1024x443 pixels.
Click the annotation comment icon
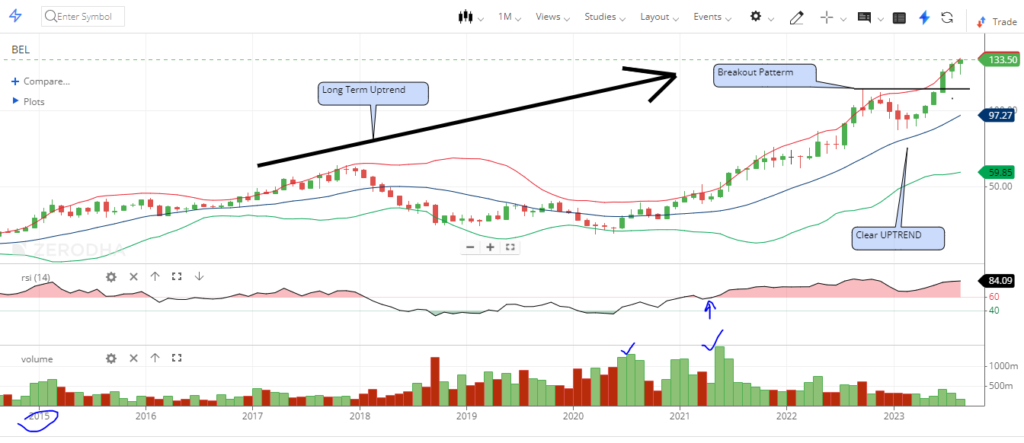coord(865,18)
